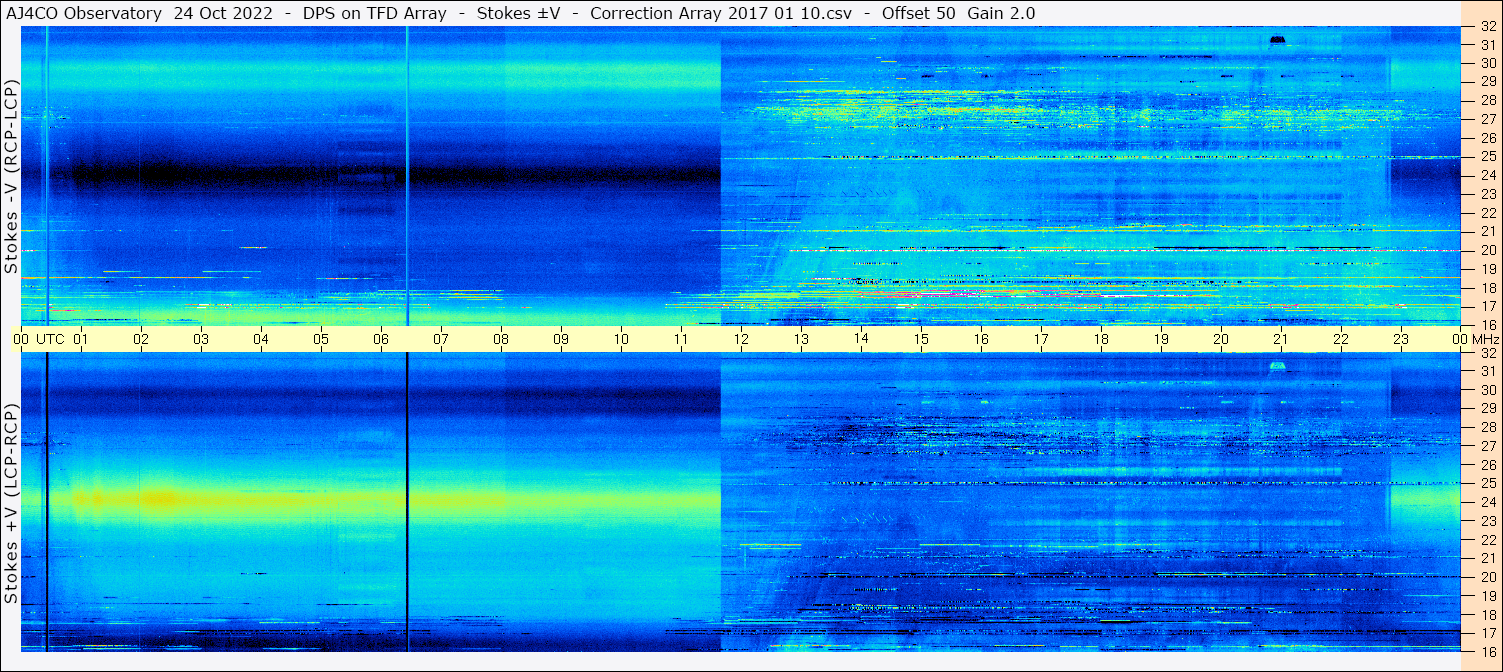The height and width of the screenshot is (672, 1503).
Task: Select the 05 hour tick label
Action: pyautogui.click(x=321, y=339)
